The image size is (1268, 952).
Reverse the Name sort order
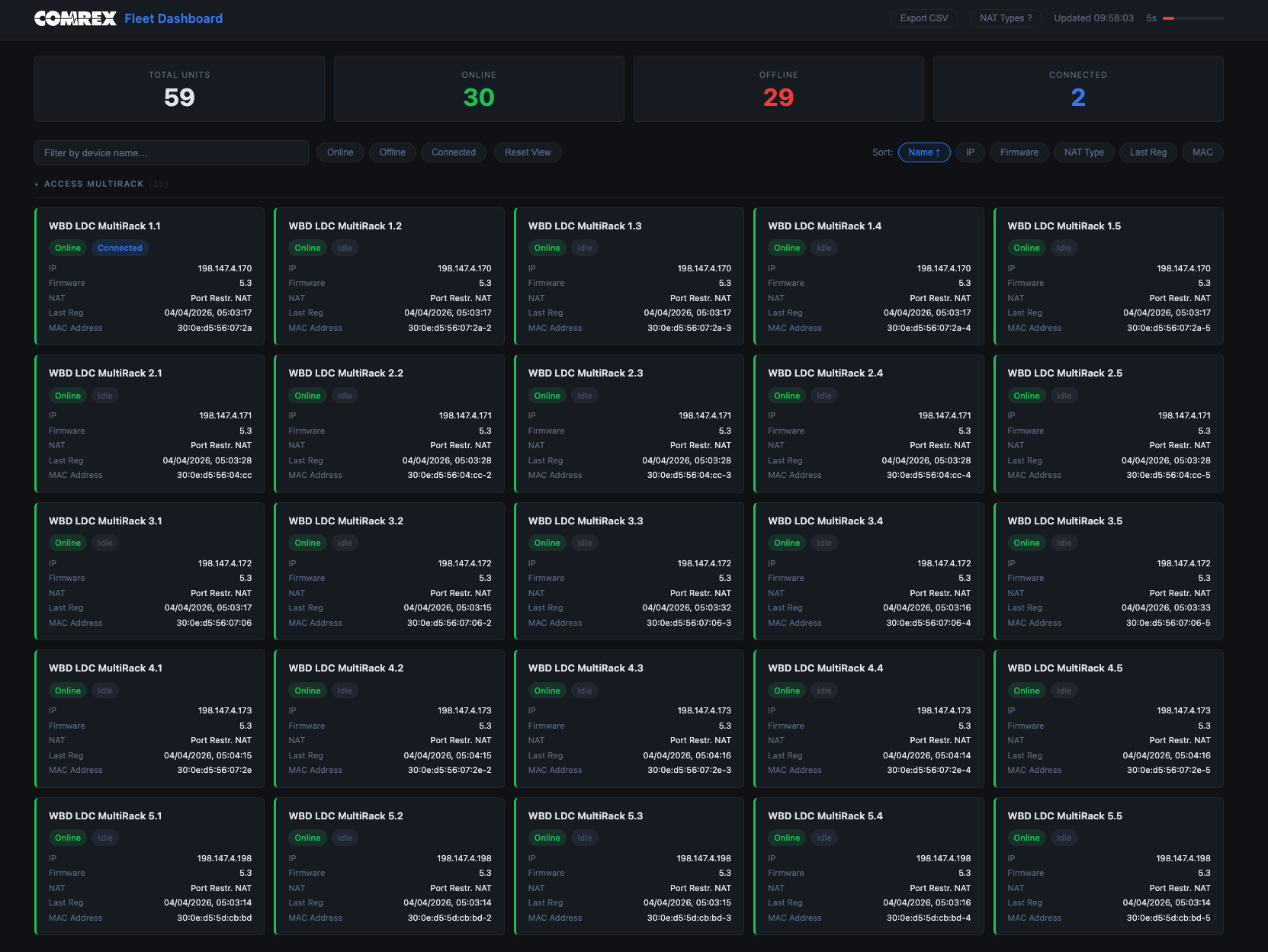[924, 152]
